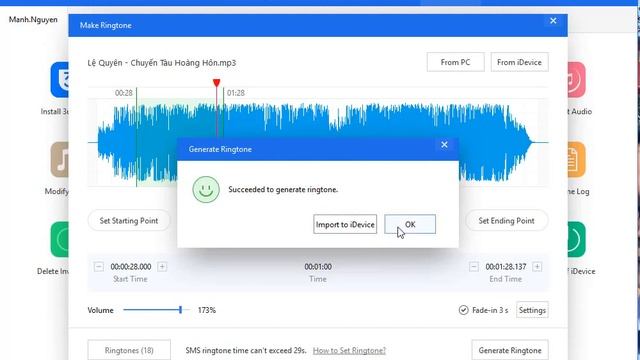Click the 173% volume value
Screen dimensions: 640x360
click(x=207, y=310)
